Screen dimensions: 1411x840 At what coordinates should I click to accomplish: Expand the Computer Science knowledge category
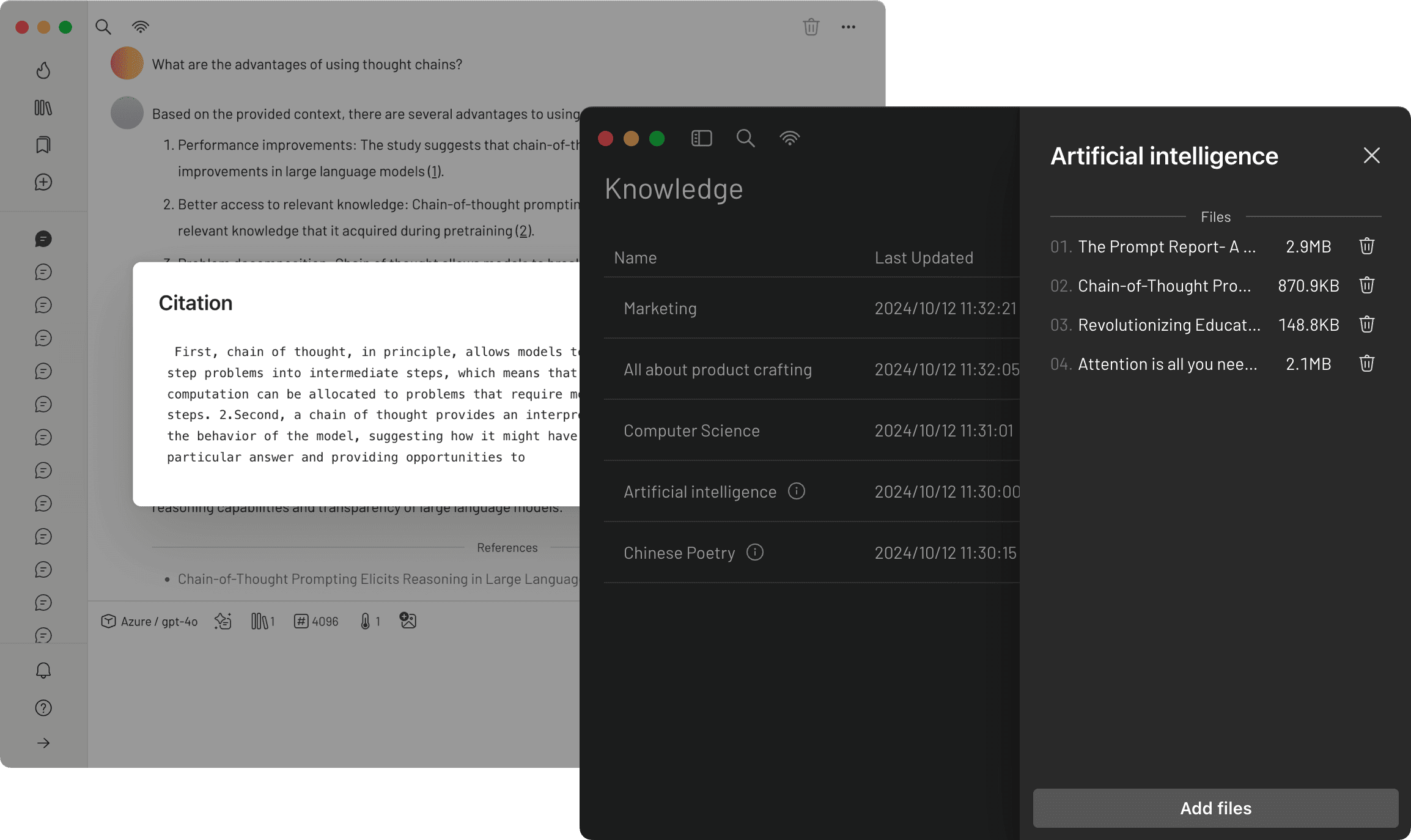[x=691, y=430]
